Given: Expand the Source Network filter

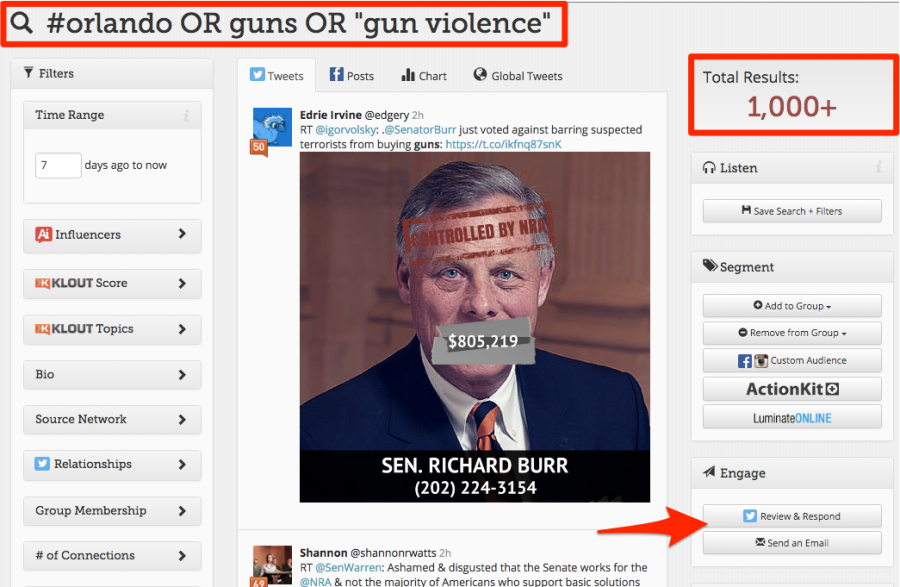Looking at the screenshot, I should pyautogui.click(x=112, y=419).
